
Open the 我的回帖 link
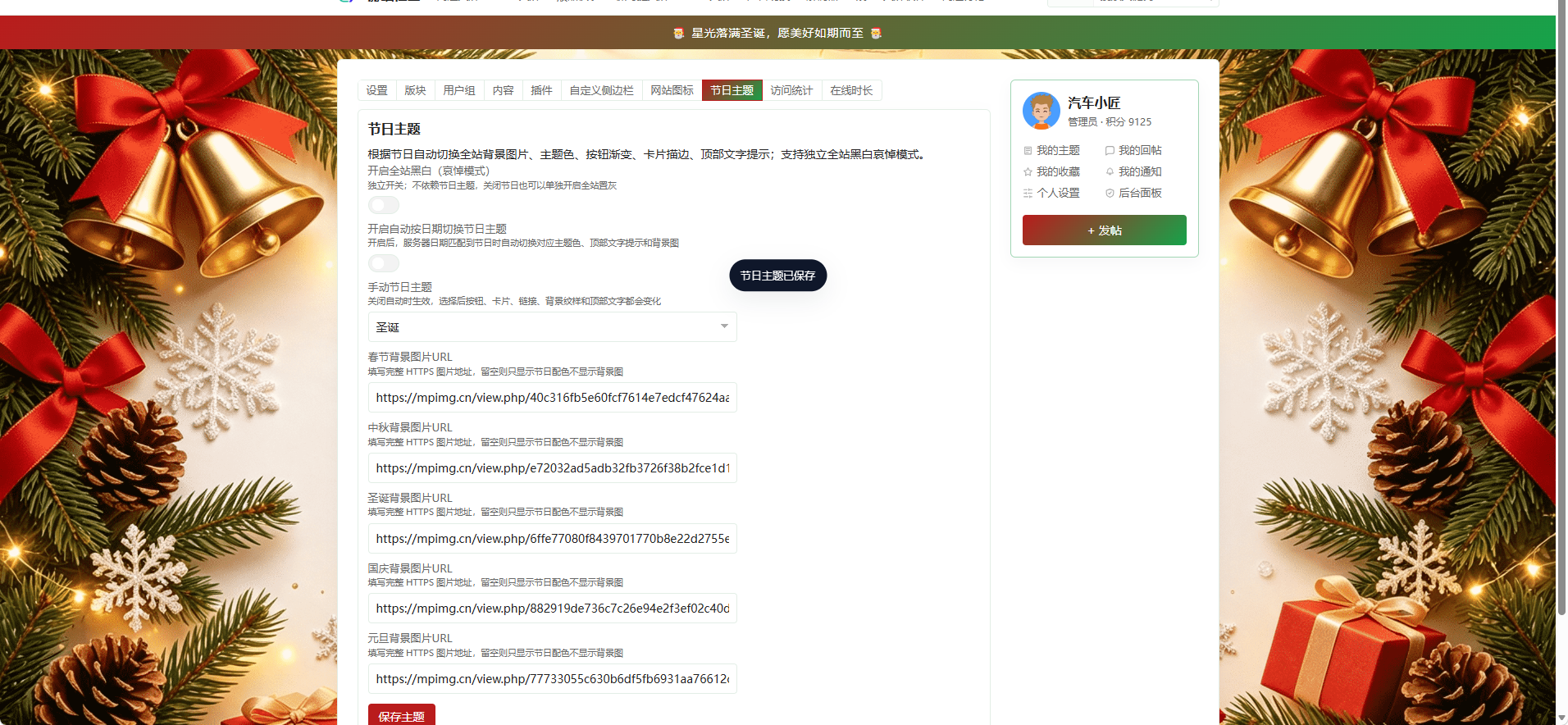tap(1140, 151)
